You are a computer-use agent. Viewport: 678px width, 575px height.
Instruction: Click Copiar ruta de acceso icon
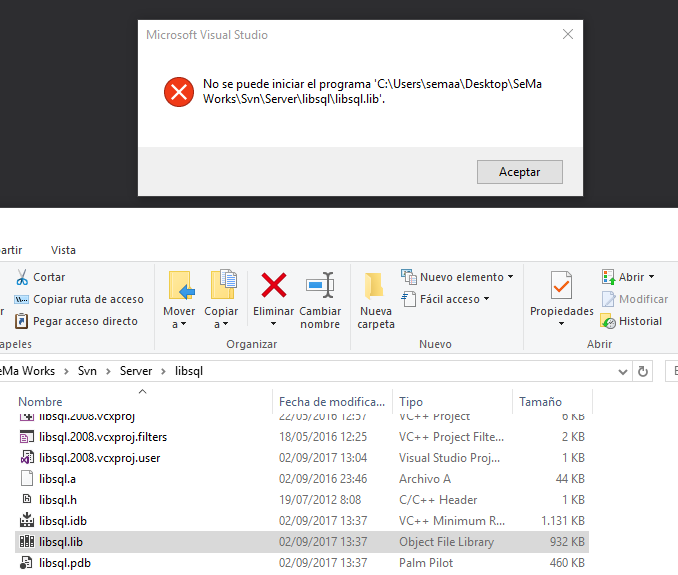[x=22, y=299]
